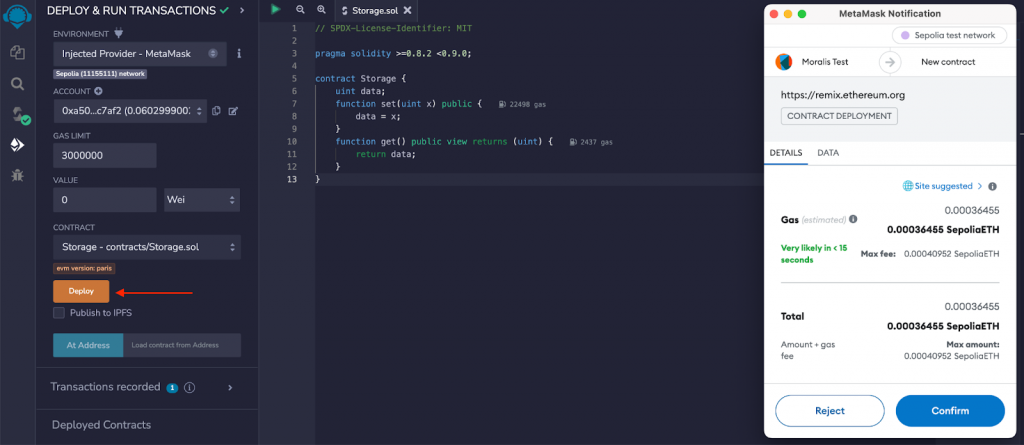Click the Deployed Contracts heading
The width and height of the screenshot is (1024, 445).
click(101, 425)
